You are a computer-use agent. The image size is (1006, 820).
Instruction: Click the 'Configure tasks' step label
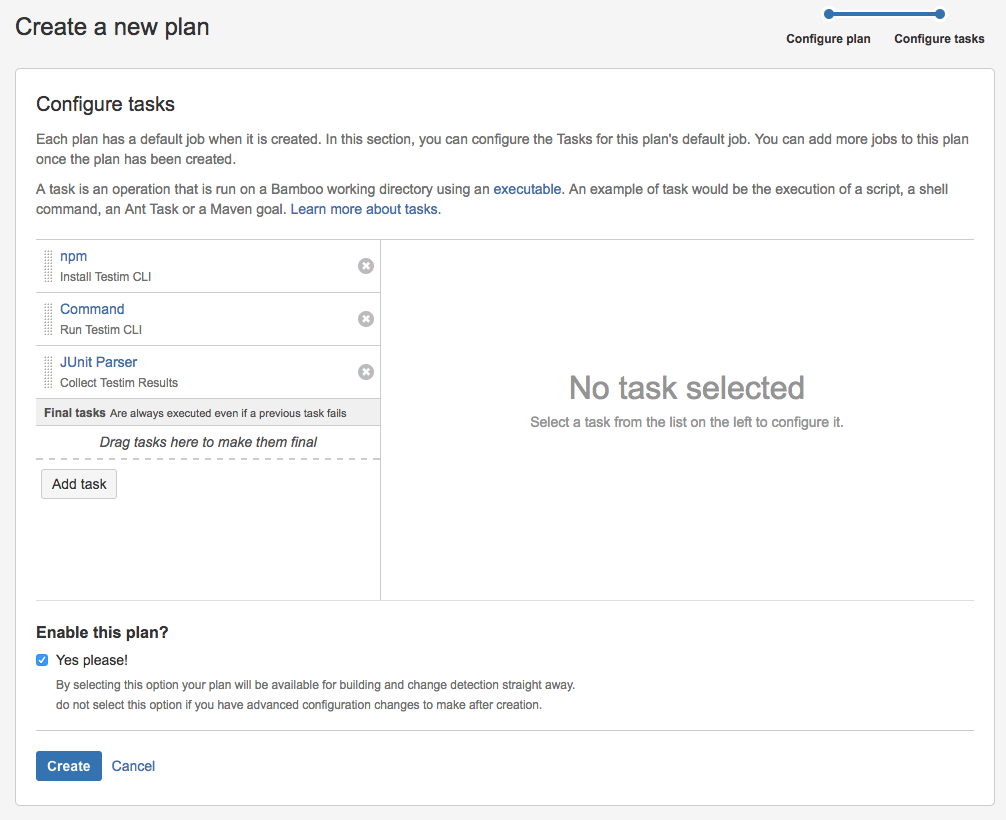[939, 39]
